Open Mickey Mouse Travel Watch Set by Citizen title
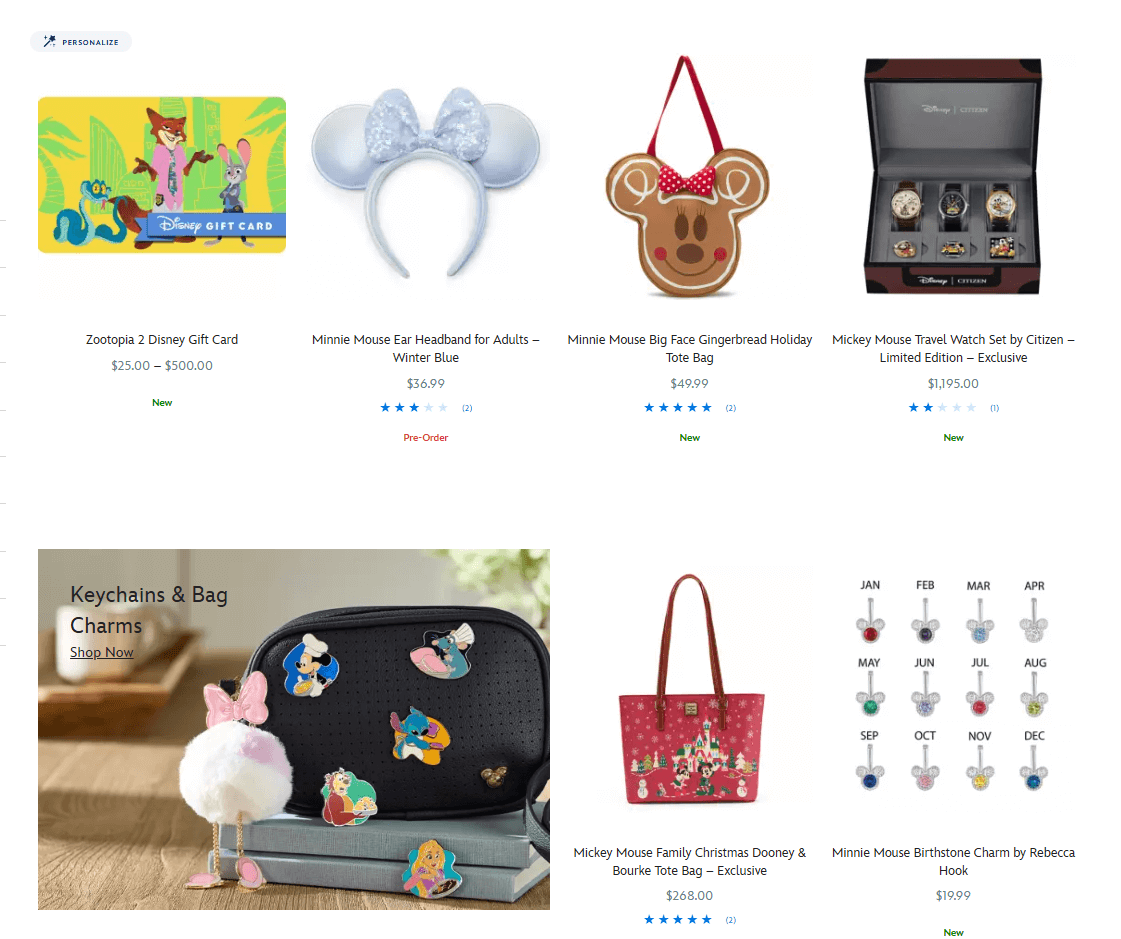Viewport: 1121px width, 939px height. (x=953, y=348)
